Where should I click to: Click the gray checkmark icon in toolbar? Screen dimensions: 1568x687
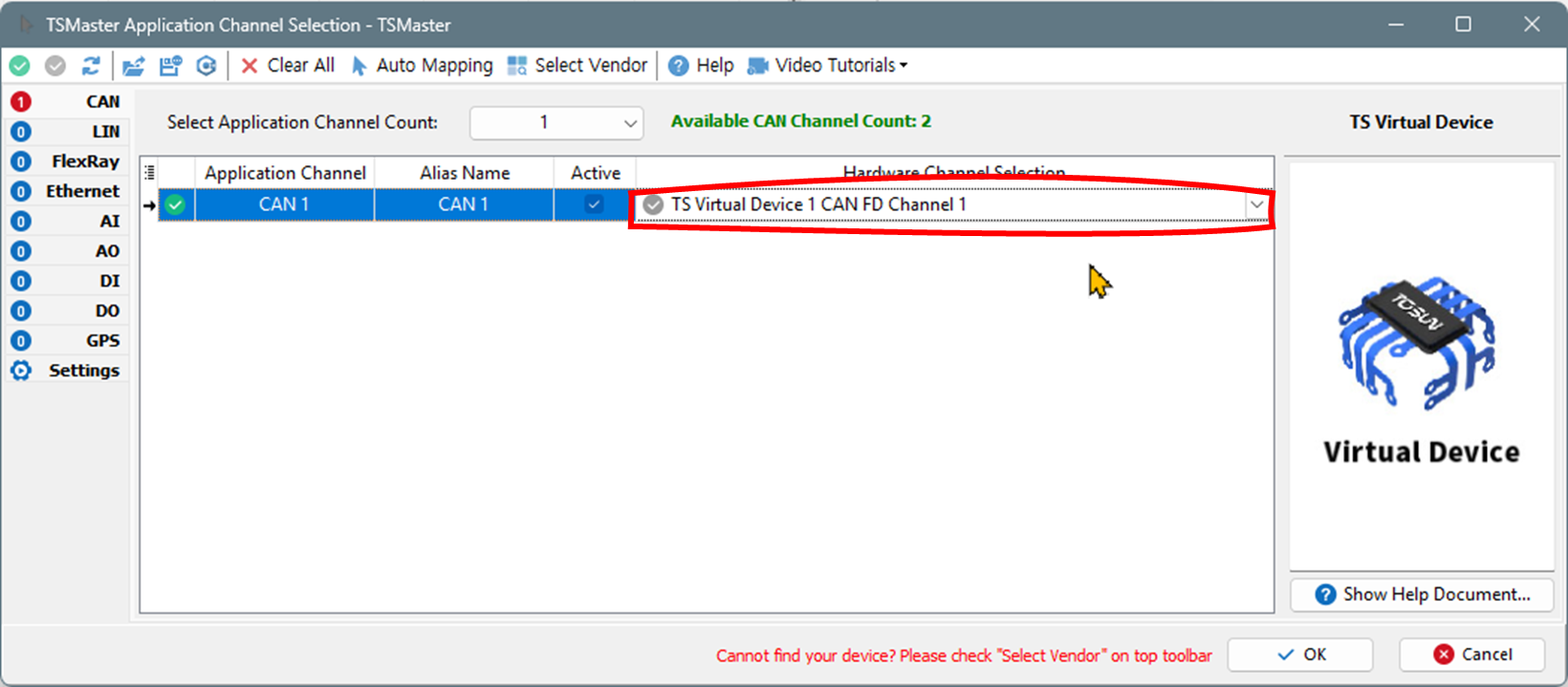55,66
